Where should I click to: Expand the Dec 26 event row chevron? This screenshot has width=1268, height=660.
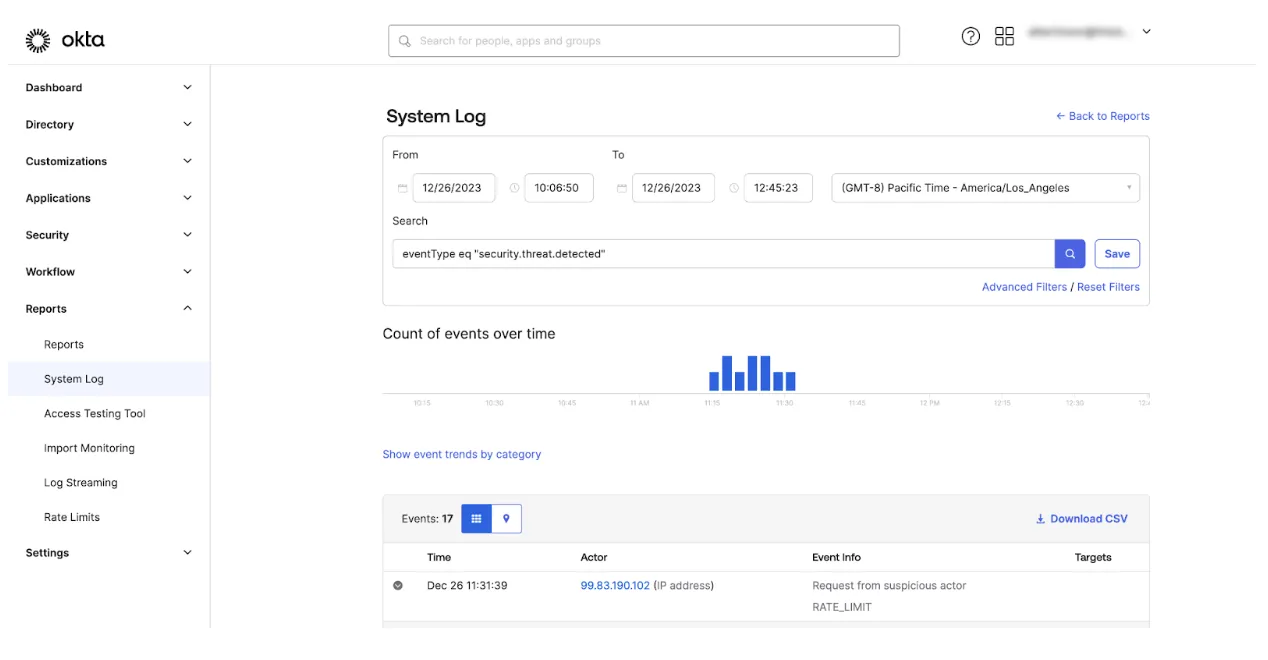397,585
